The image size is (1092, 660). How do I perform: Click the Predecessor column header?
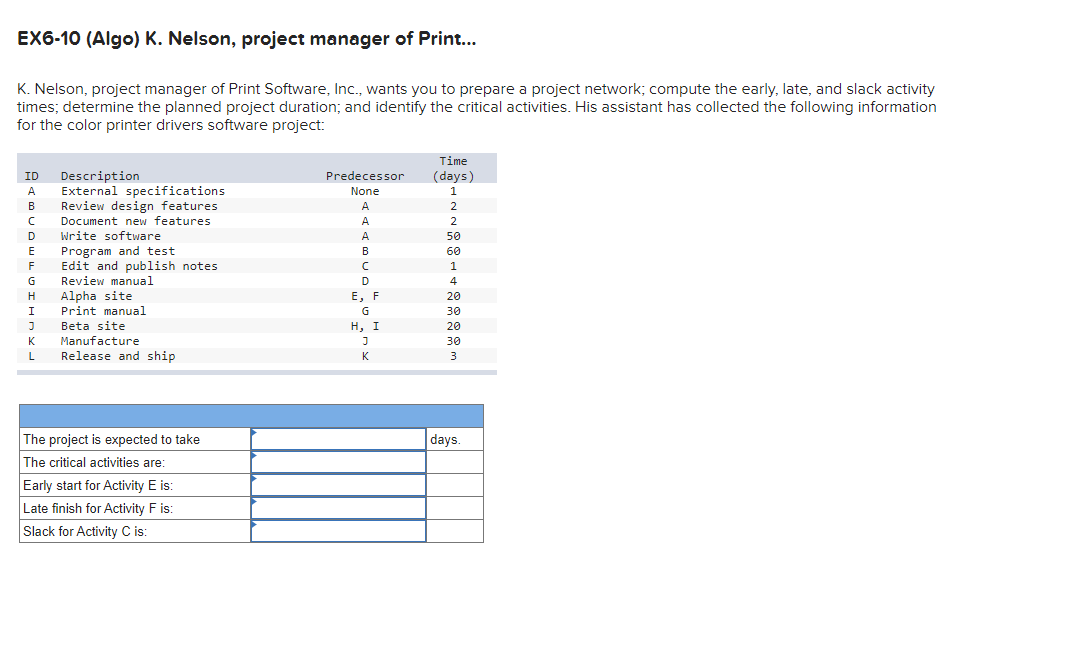click(x=364, y=175)
